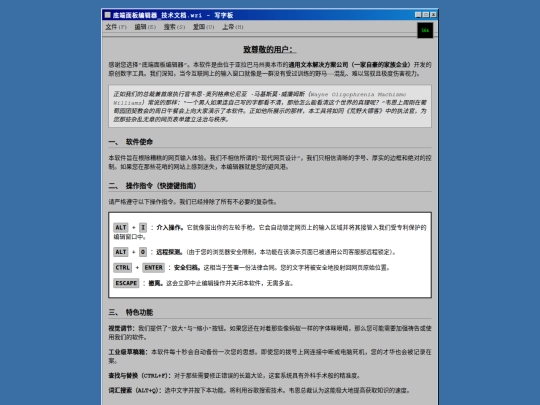Click the bold text 介入操作
Screen dimensions: 540x405
(170, 227)
